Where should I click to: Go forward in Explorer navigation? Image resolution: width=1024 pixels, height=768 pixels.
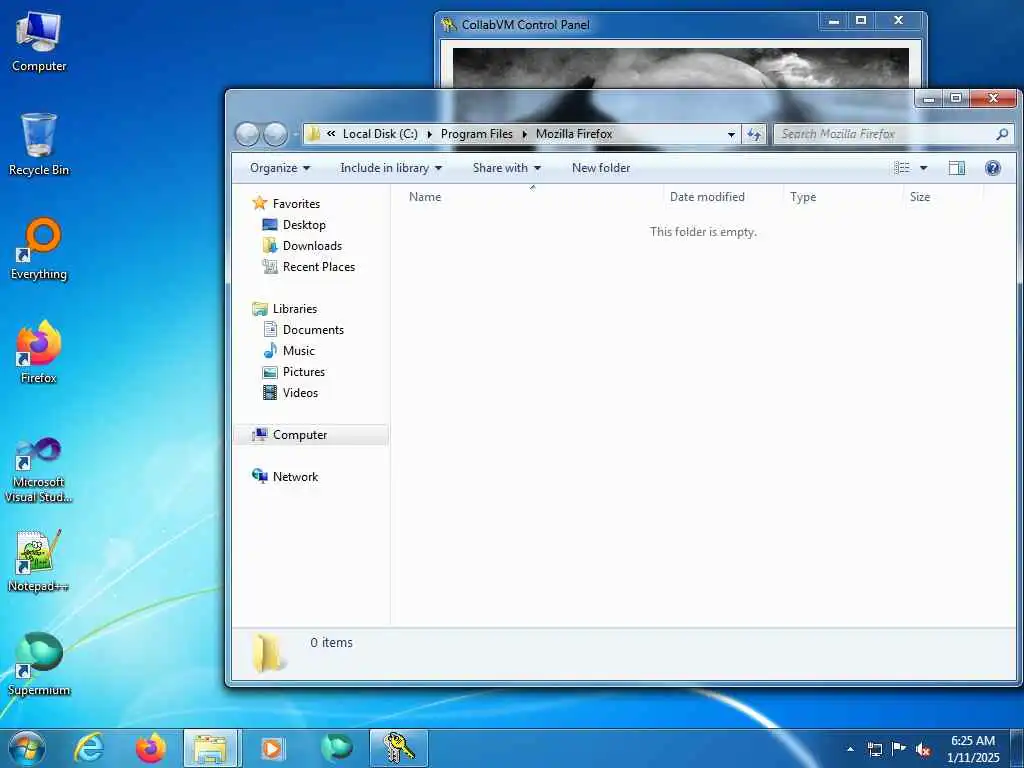[275, 135]
